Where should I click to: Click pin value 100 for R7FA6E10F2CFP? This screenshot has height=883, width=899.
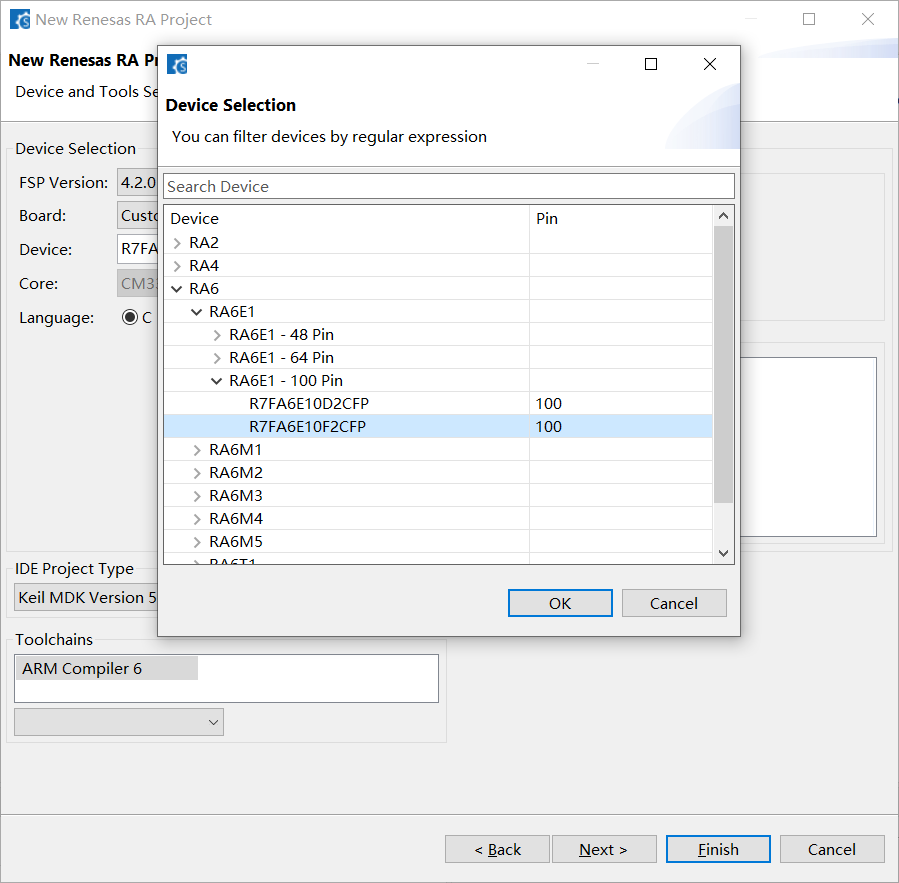549,427
